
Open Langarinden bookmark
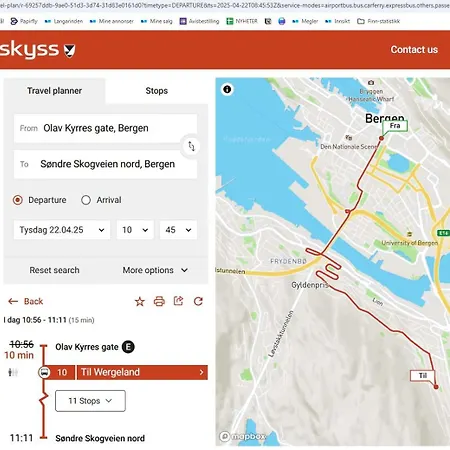tap(64, 21)
